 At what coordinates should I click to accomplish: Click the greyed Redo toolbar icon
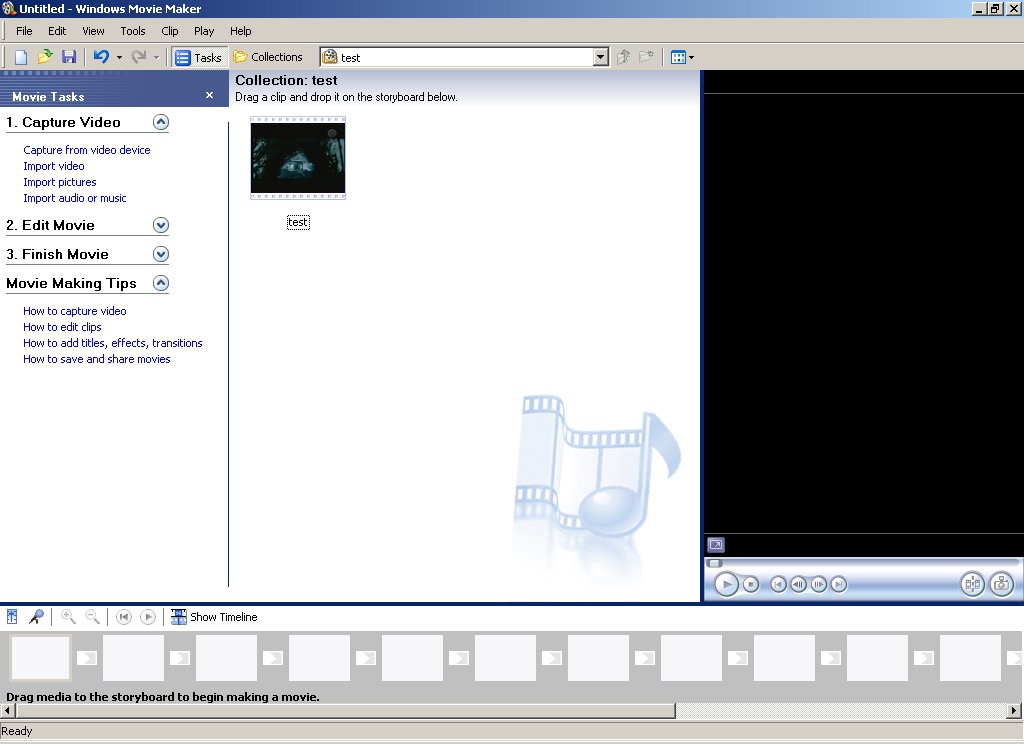138,57
